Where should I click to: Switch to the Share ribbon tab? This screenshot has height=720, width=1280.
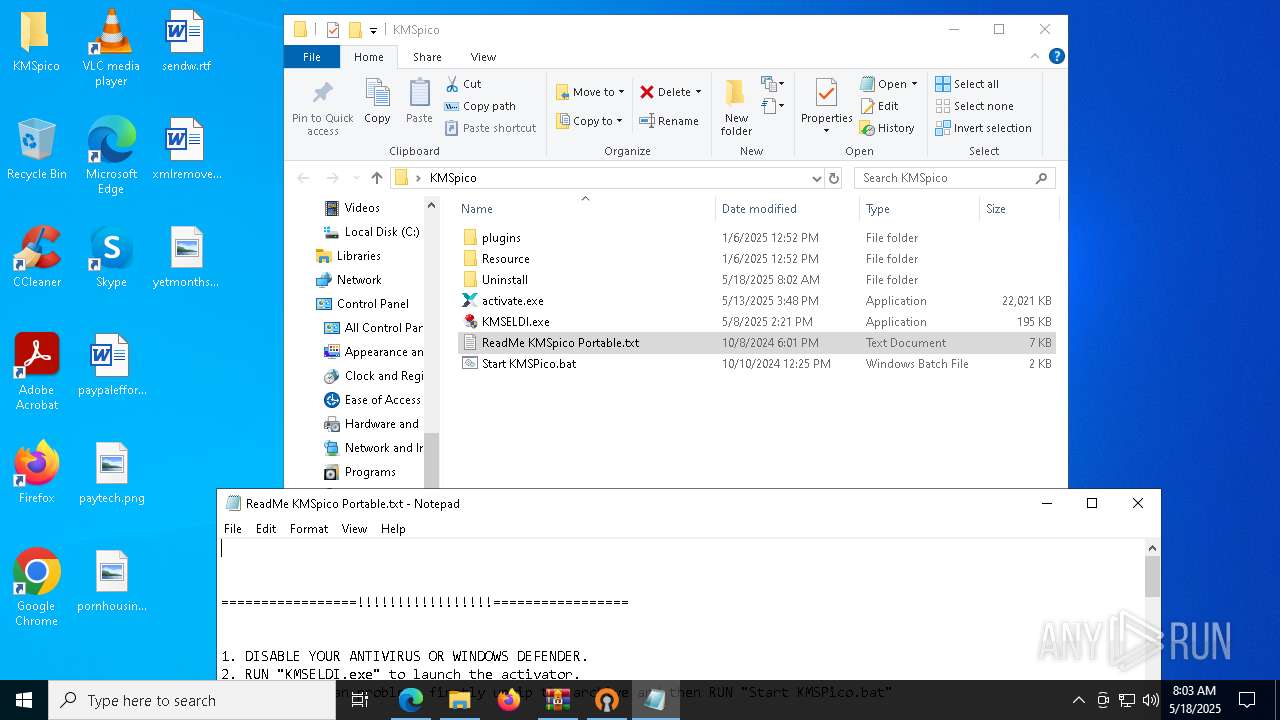point(427,57)
